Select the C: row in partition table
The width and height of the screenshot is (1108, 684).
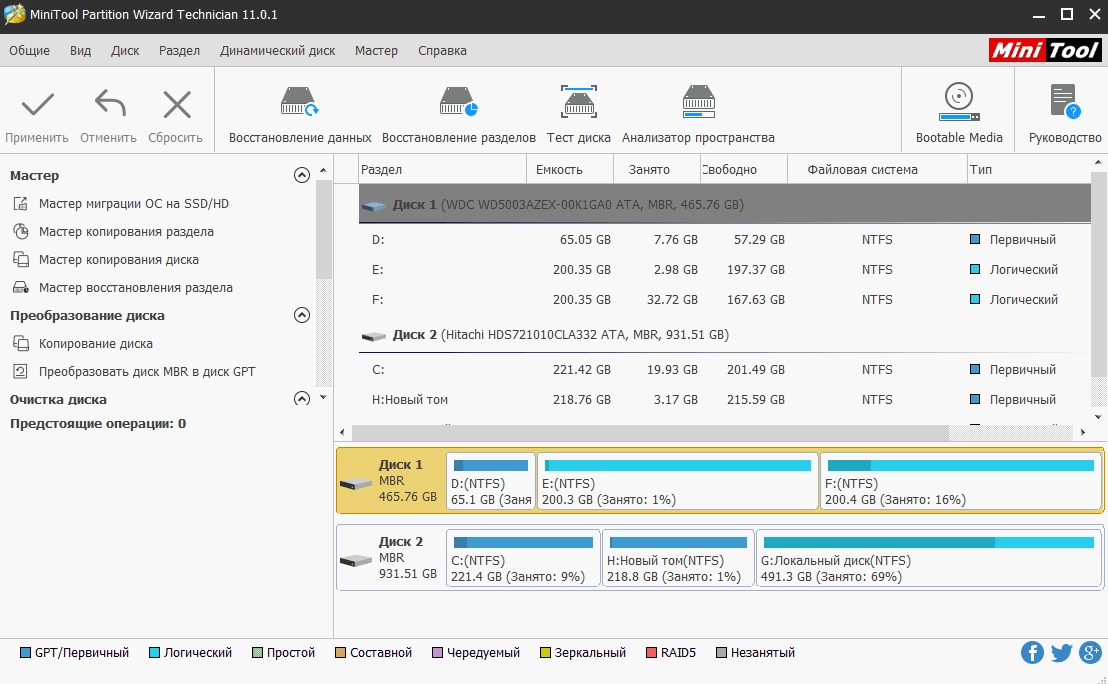pyautogui.click(x=724, y=370)
